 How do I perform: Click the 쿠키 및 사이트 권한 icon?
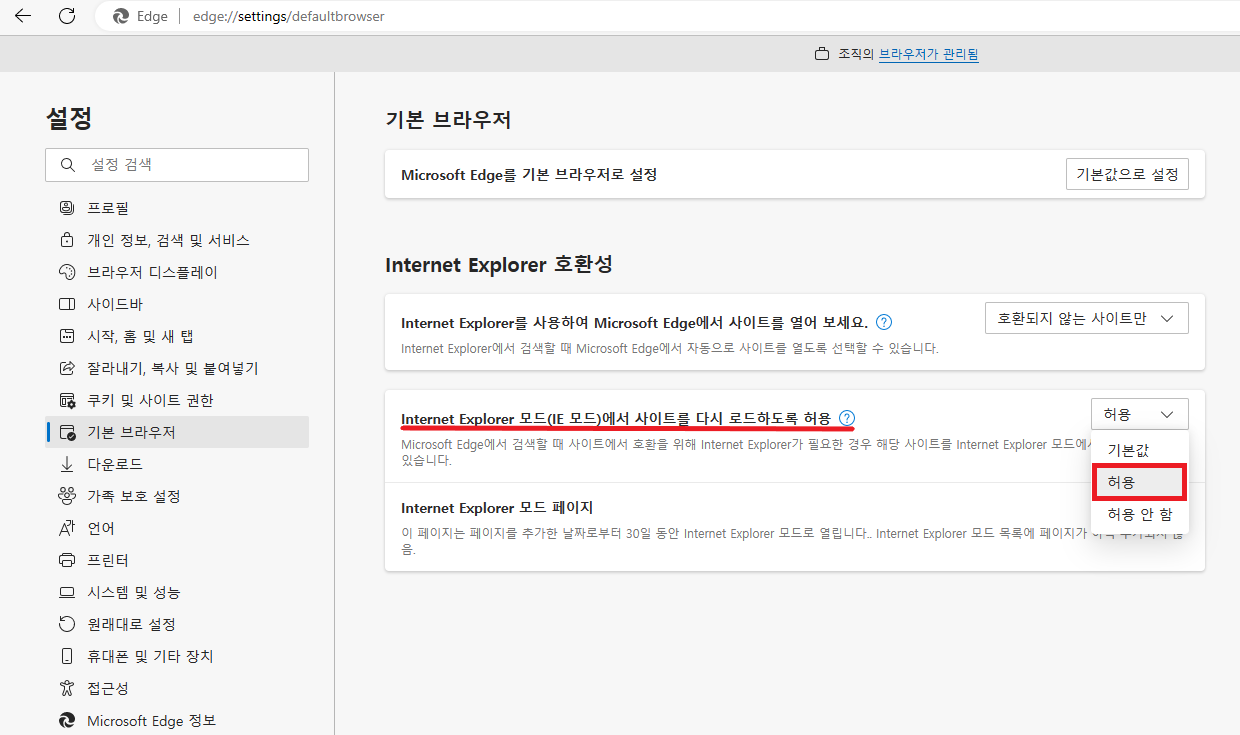(67, 400)
